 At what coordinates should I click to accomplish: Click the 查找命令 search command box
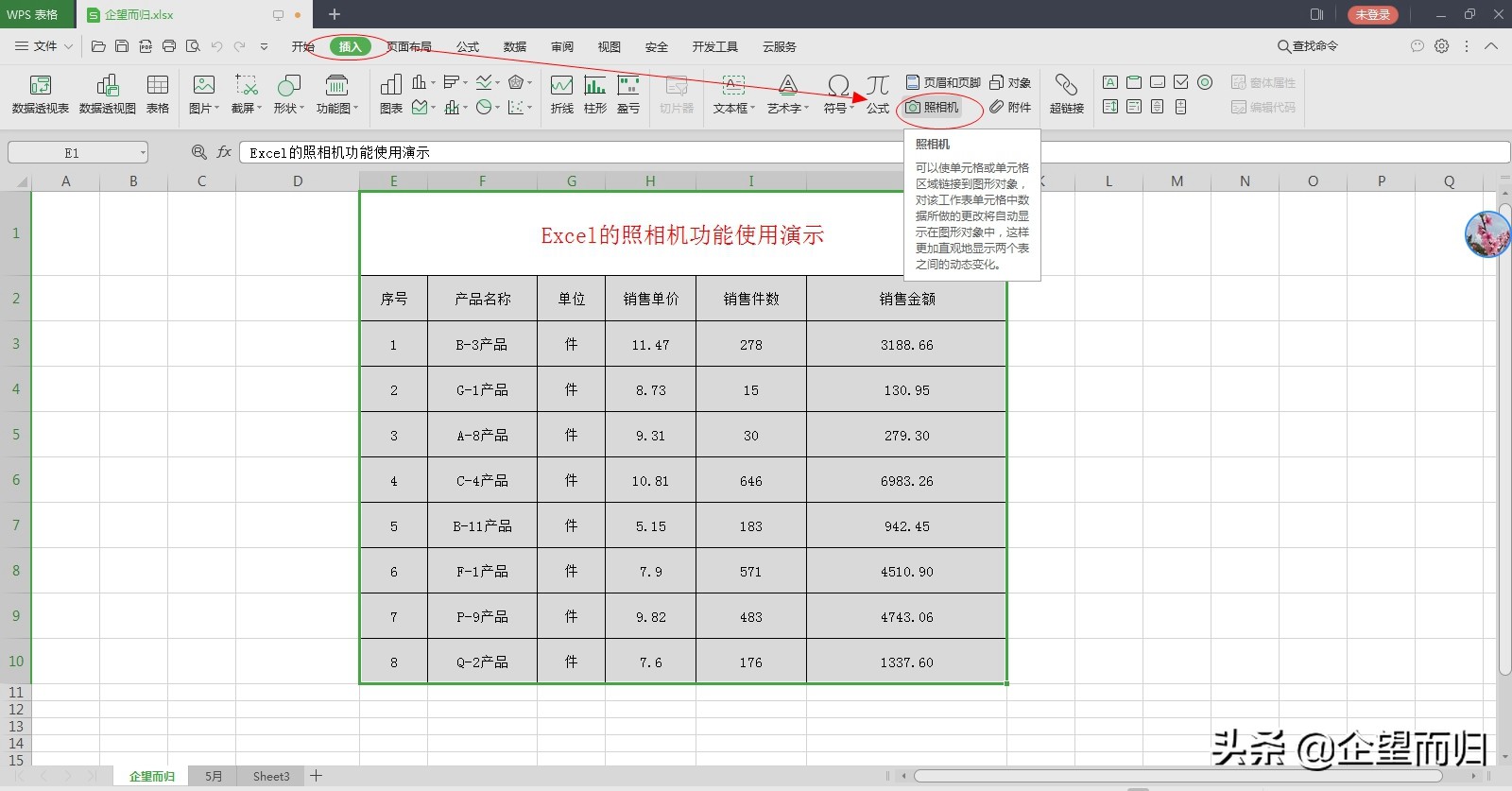pos(1308,45)
